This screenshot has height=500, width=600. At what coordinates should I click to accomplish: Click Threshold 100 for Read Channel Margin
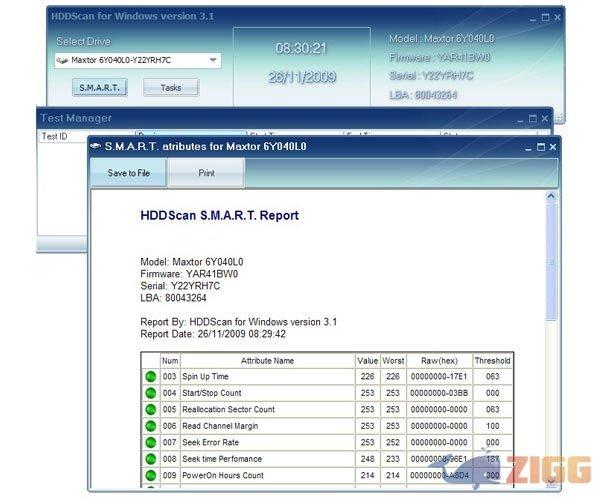tap(492, 426)
